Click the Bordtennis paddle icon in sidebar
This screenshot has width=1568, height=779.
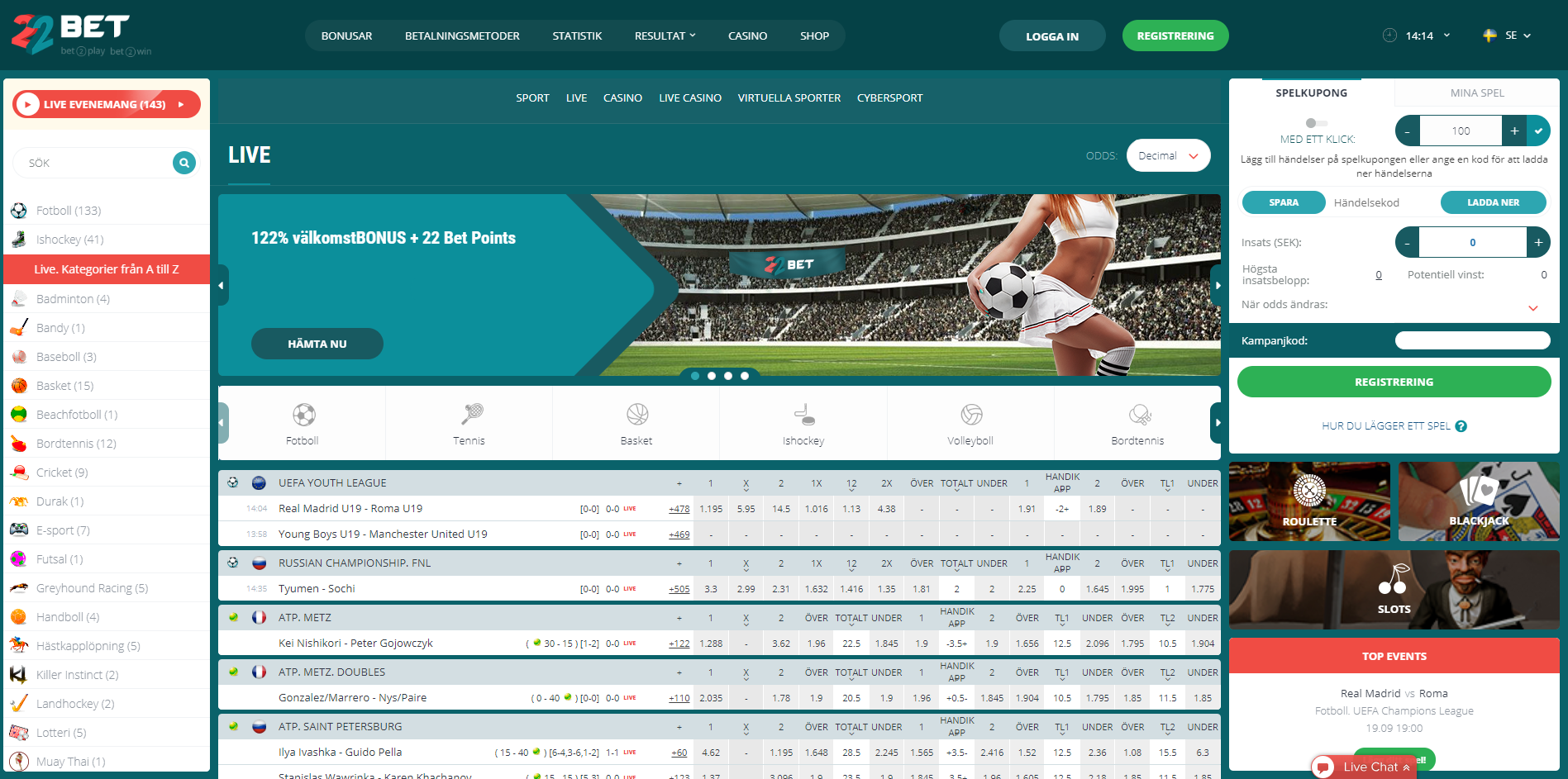(19, 444)
